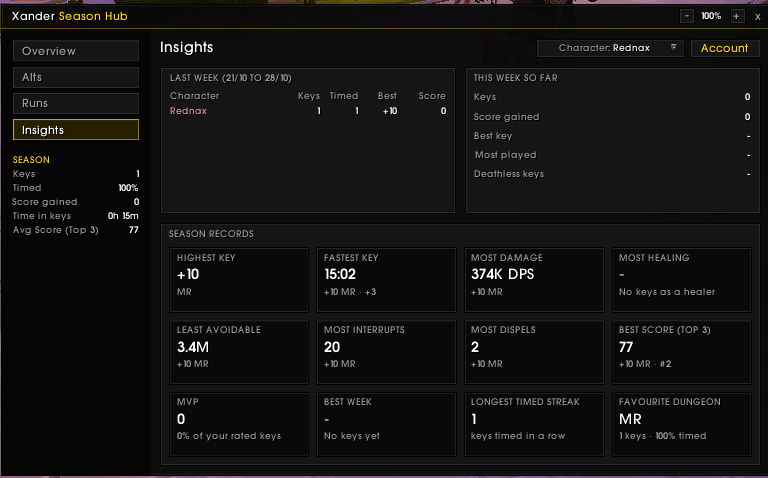768x478 pixels.
Task: Click the Insights page heading
Action: coord(187,48)
